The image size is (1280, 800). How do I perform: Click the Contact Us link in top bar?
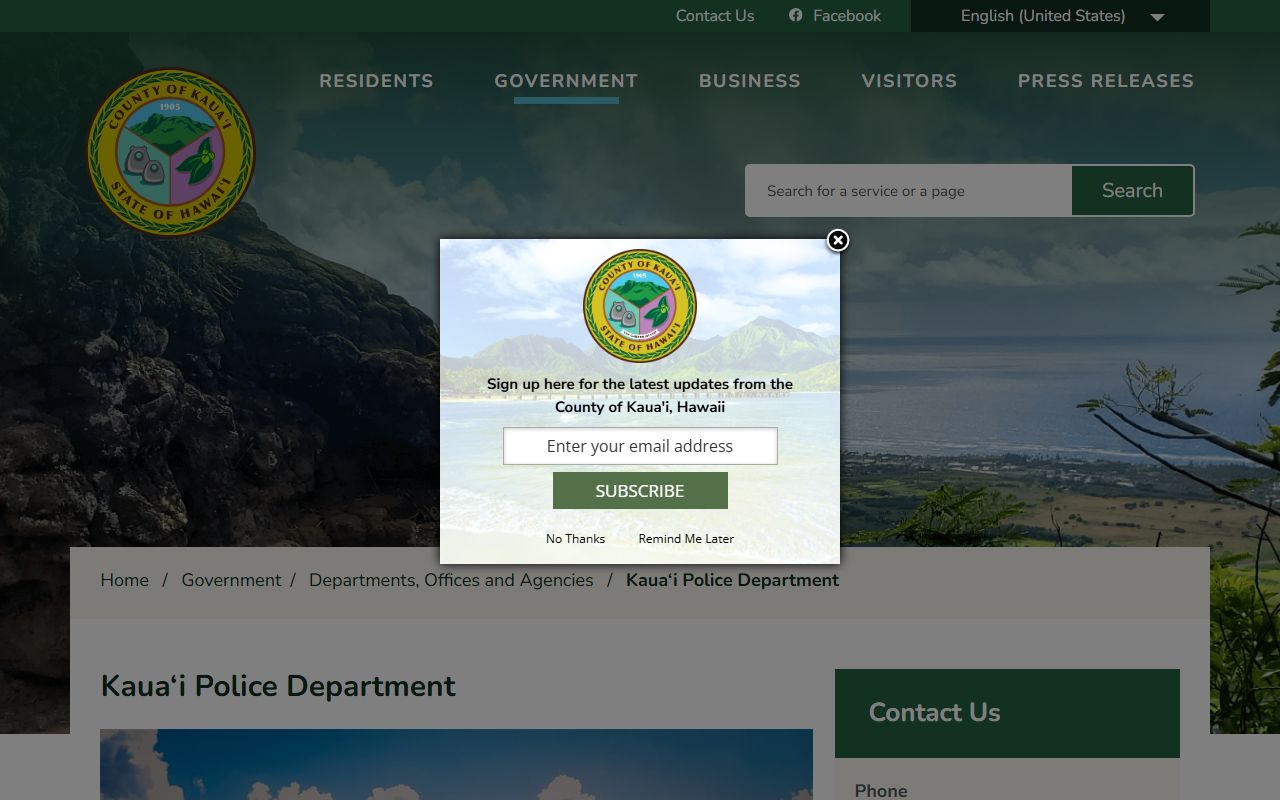(x=714, y=16)
